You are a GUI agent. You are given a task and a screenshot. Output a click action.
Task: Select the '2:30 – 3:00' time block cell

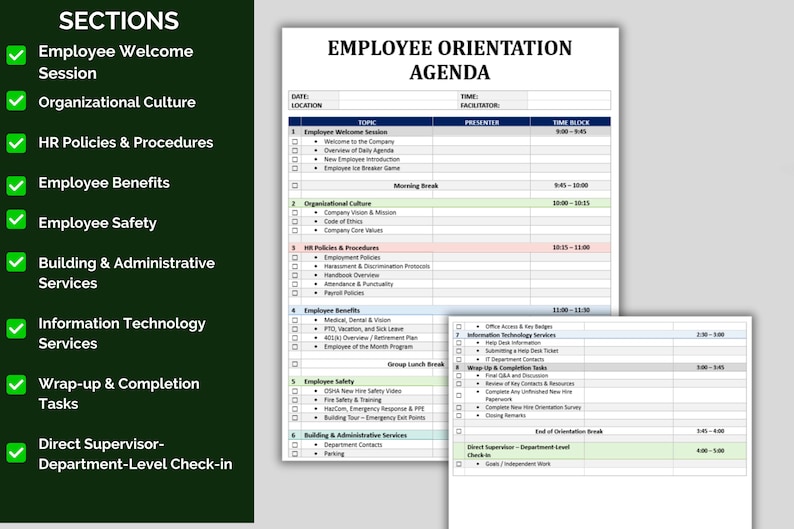tap(710, 335)
